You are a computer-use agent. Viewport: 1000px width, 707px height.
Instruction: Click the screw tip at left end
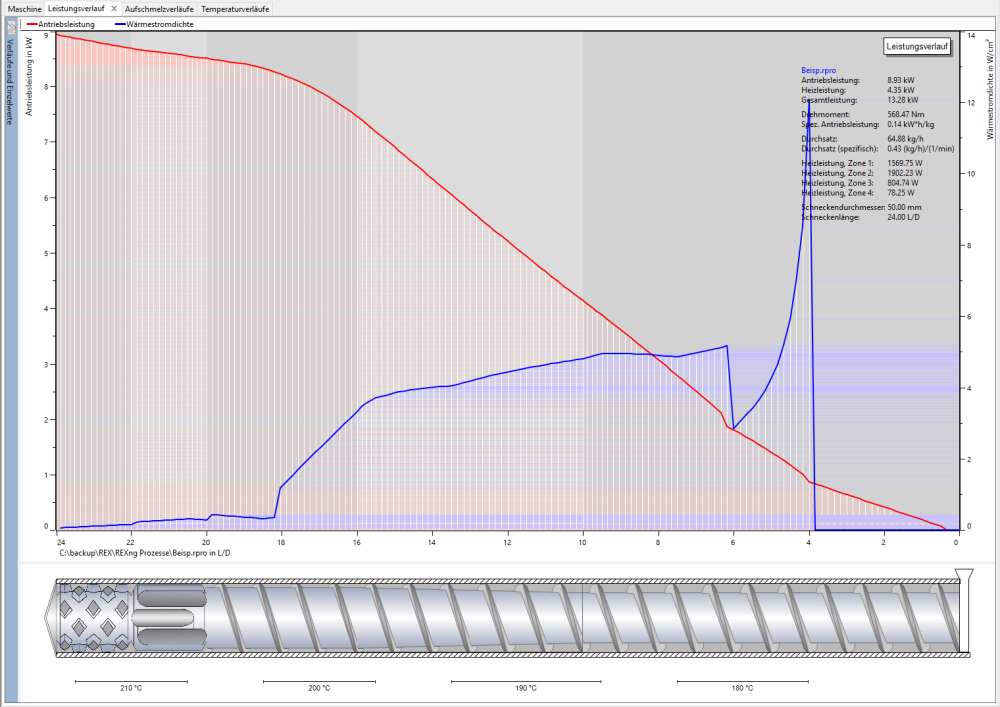51,618
